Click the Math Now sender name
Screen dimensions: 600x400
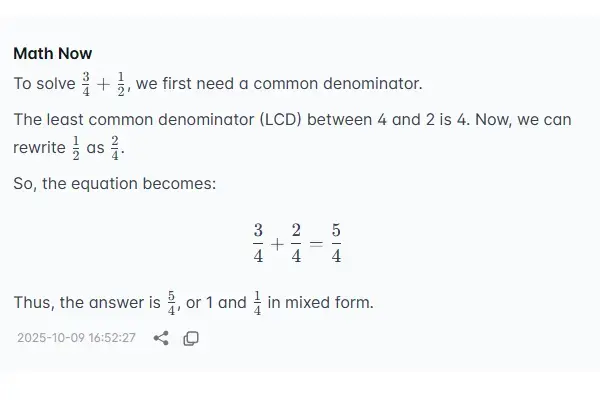coord(52,53)
